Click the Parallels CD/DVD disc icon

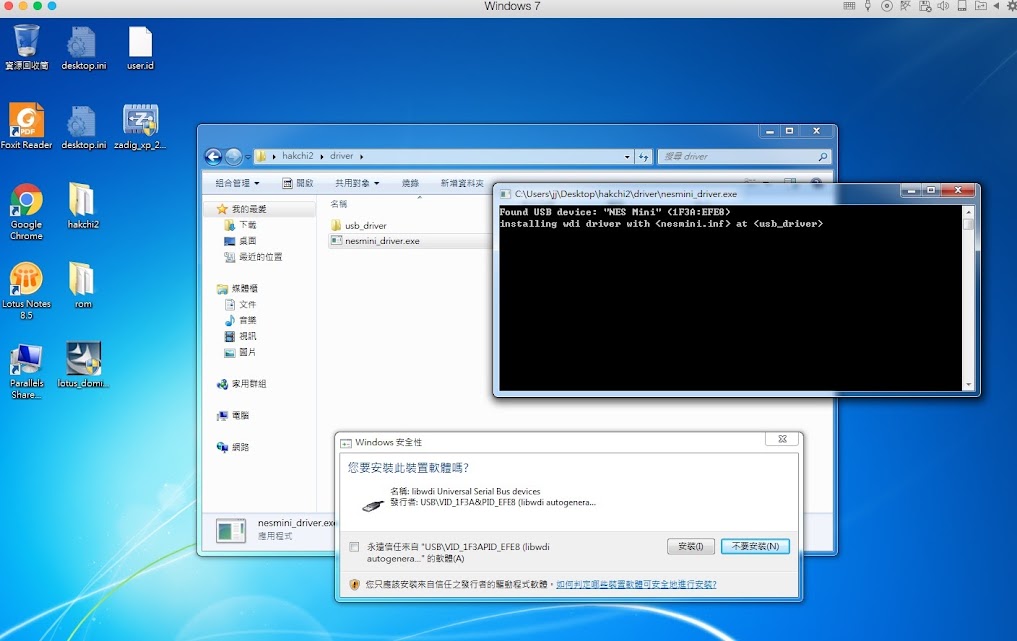pyautogui.click(x=887, y=6)
